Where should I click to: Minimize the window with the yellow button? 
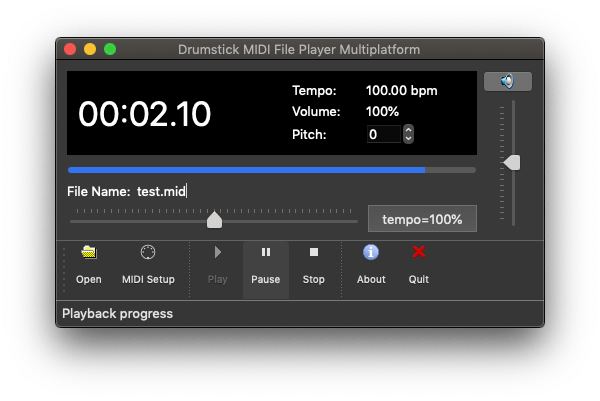(90, 49)
